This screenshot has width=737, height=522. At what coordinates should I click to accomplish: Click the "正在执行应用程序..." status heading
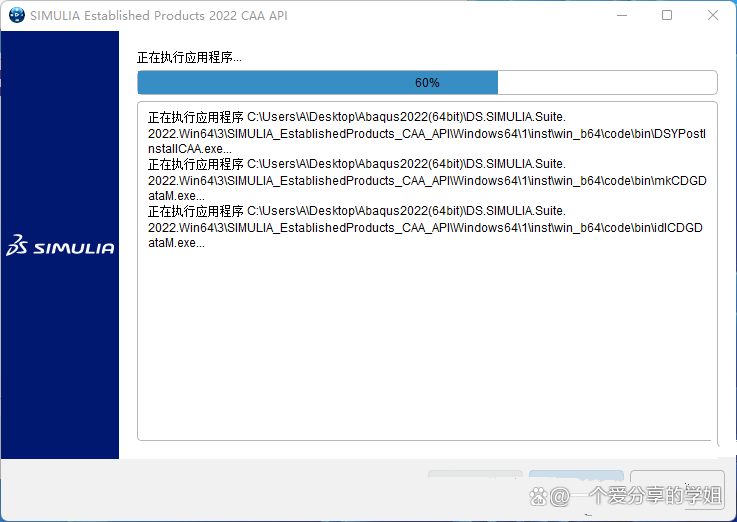189,57
